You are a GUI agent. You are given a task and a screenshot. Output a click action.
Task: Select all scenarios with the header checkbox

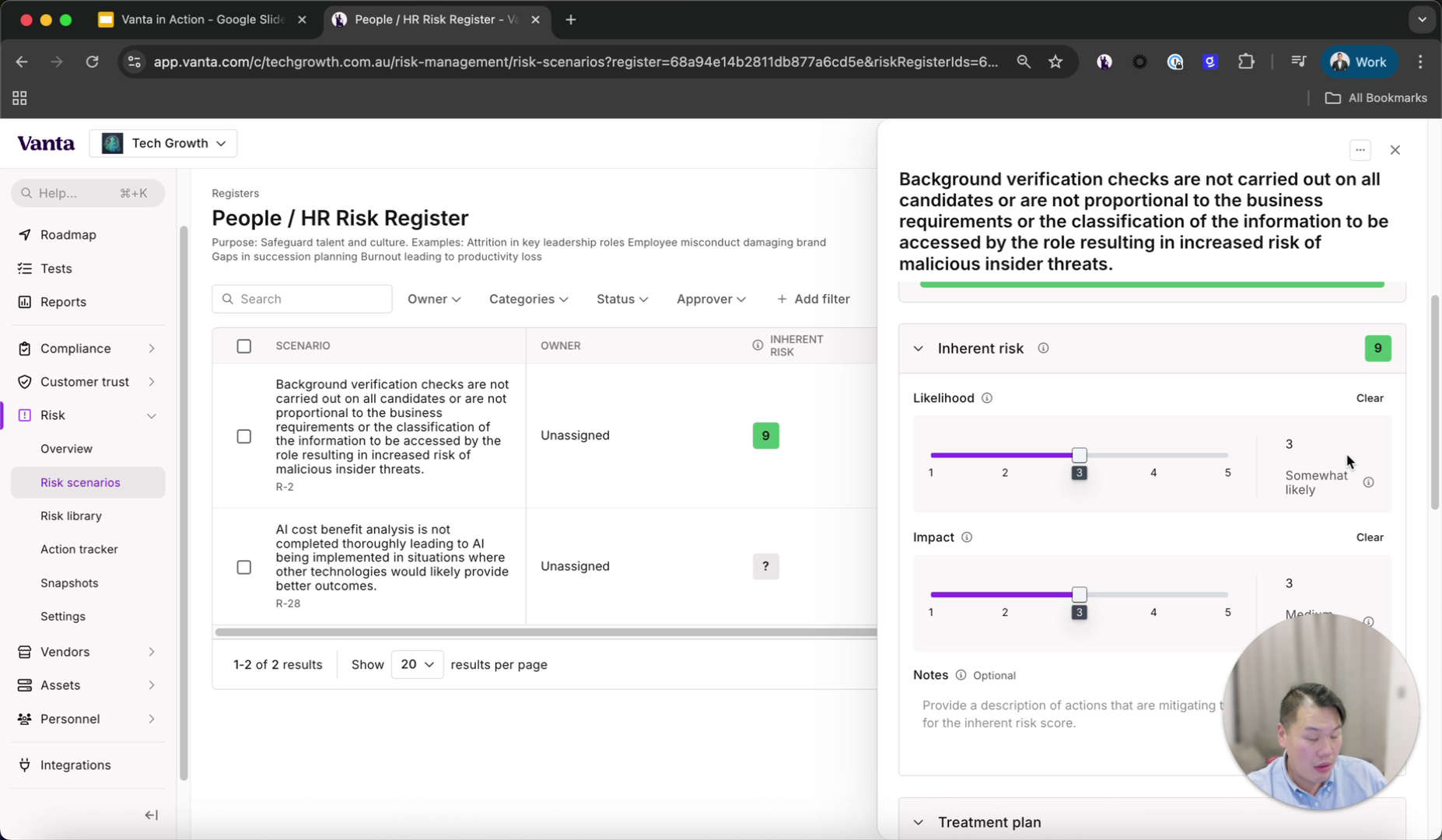[x=244, y=346]
